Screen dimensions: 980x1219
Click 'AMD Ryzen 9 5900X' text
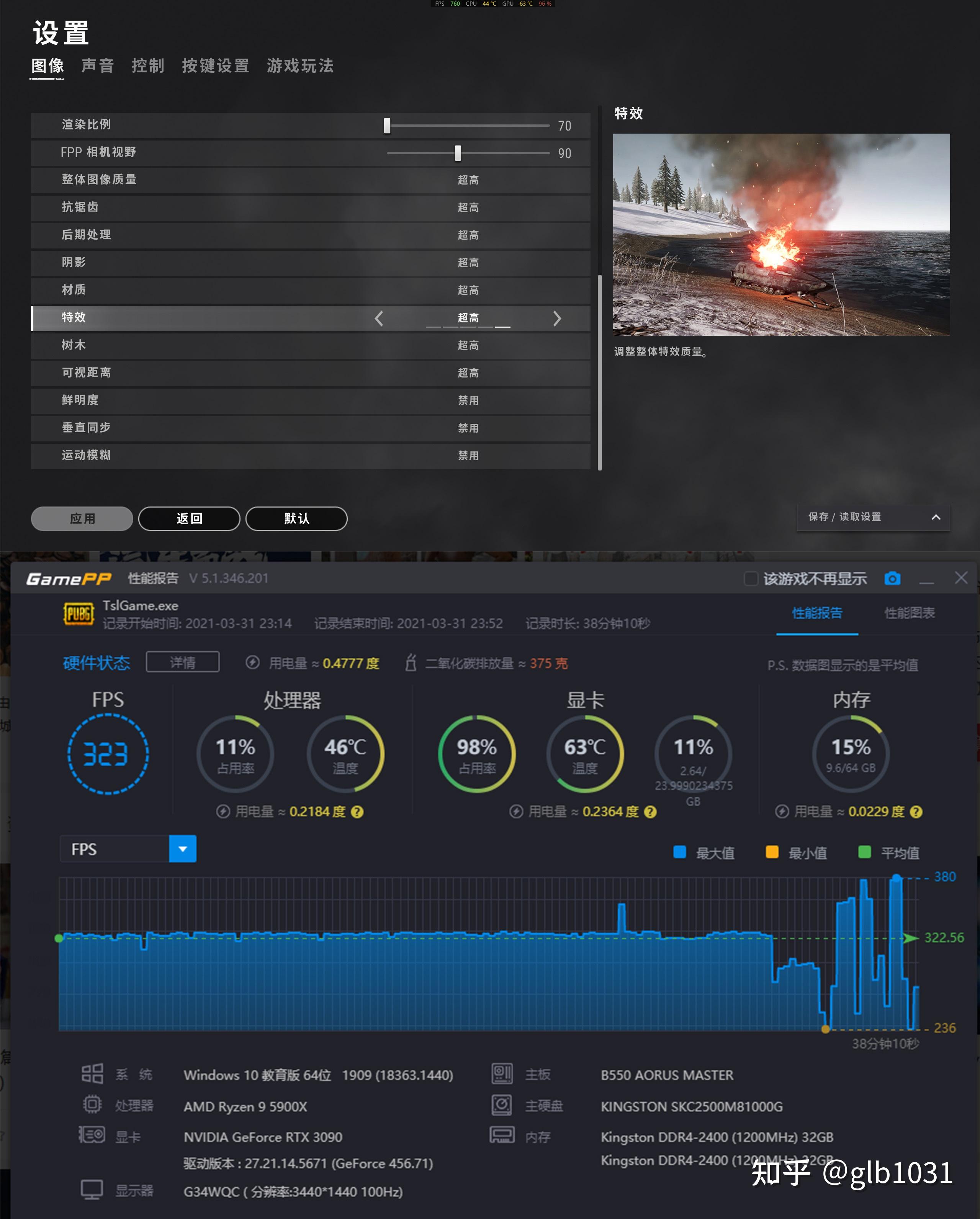(245, 1106)
